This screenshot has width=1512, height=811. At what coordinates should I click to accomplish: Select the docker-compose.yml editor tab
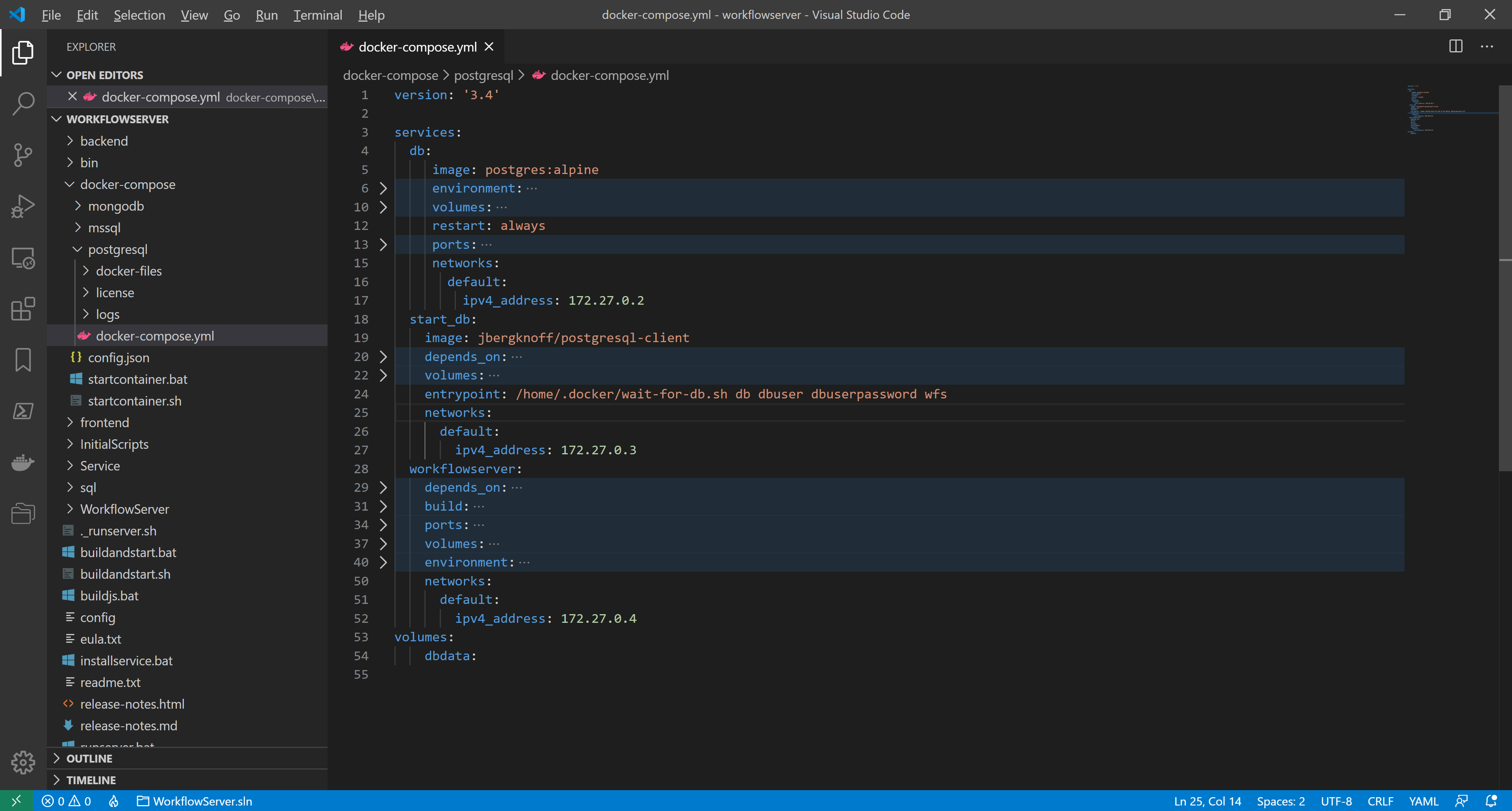pyautogui.click(x=417, y=46)
